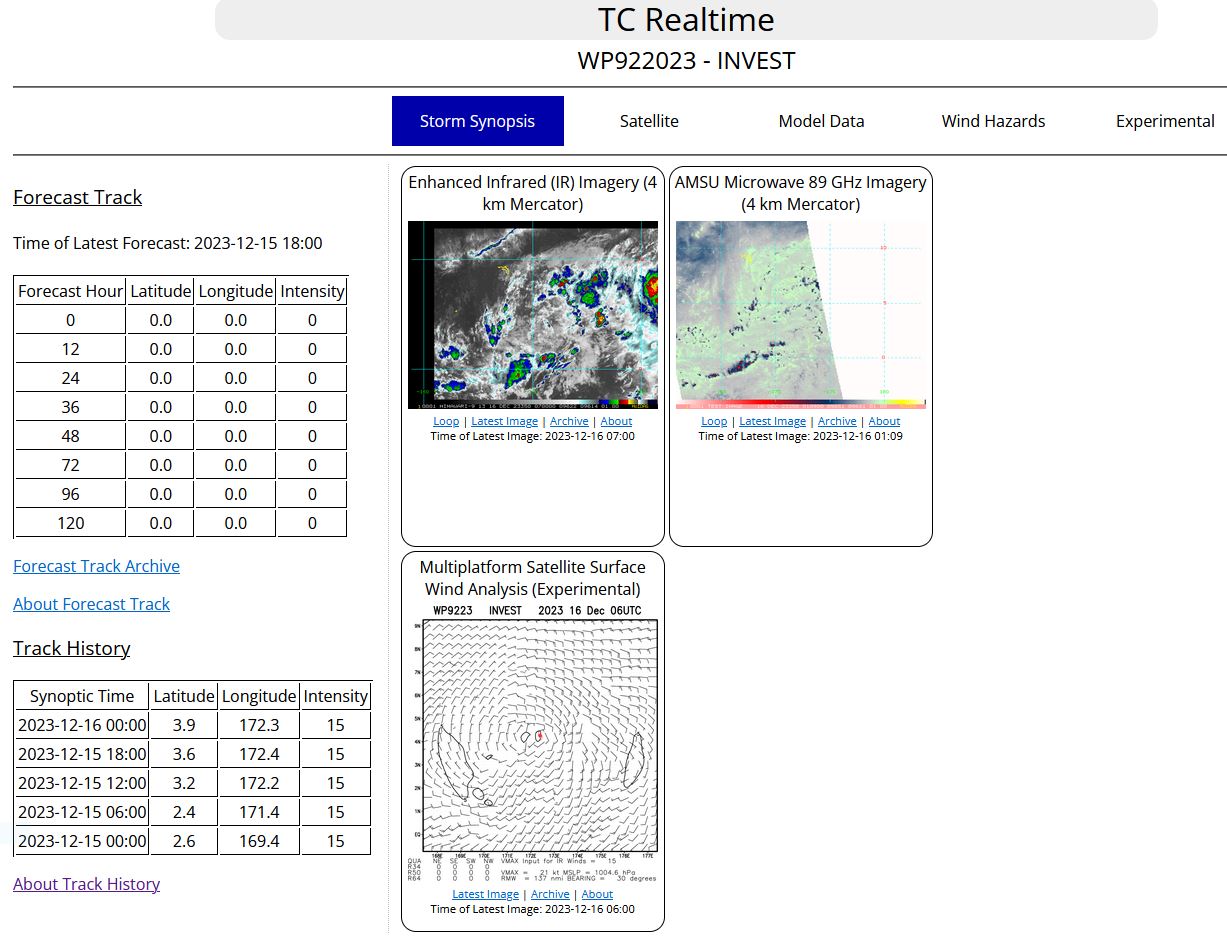
Task: Select the Wind Hazards tab
Action: click(993, 121)
